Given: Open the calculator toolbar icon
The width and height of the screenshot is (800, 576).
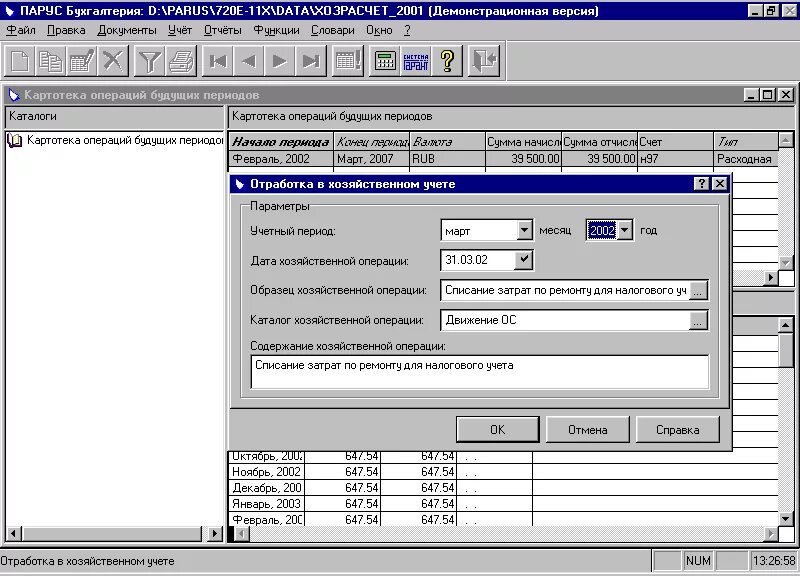Looking at the screenshot, I should 385,61.
